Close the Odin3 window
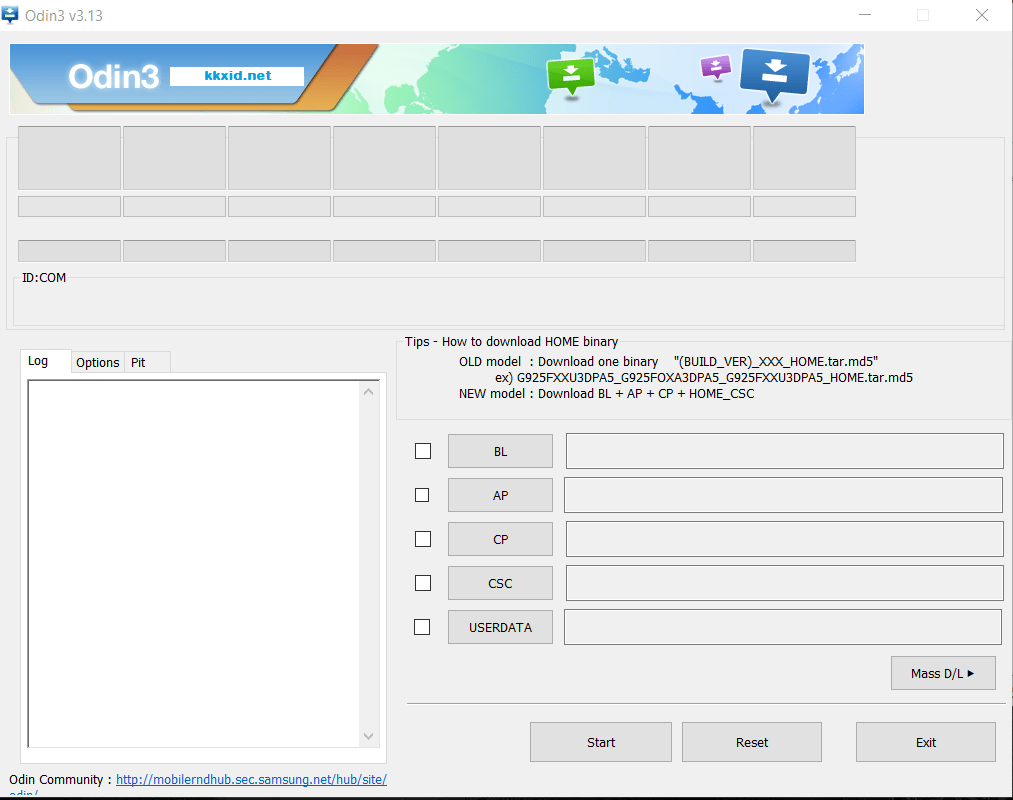Image resolution: width=1013 pixels, height=800 pixels. (x=981, y=15)
